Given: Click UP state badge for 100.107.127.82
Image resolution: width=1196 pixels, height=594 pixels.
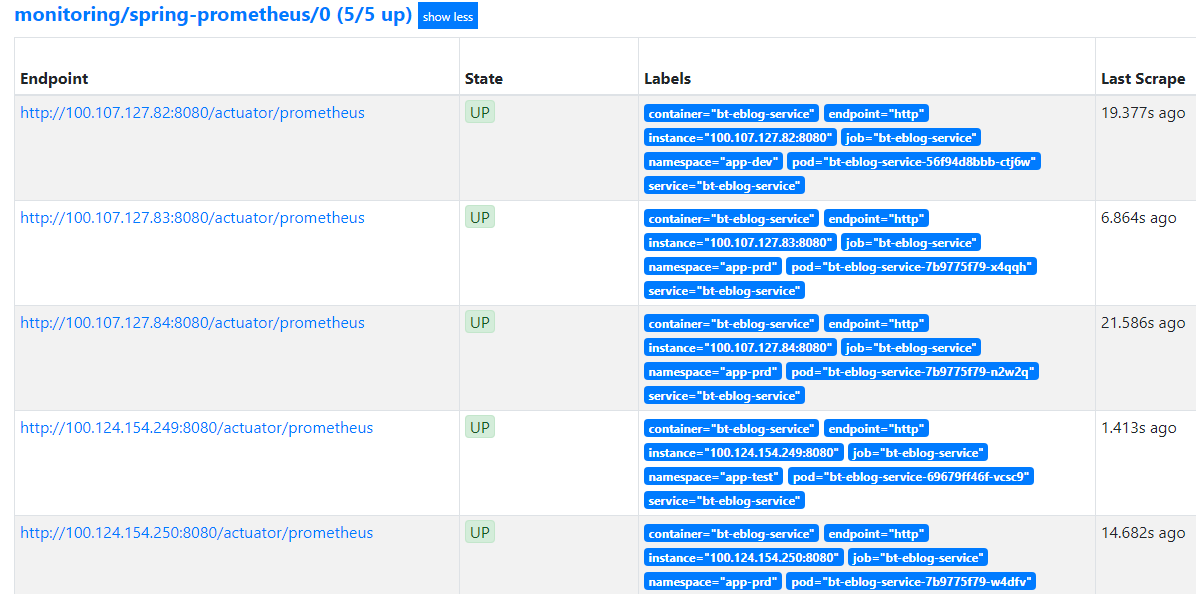Looking at the screenshot, I should pyautogui.click(x=480, y=113).
